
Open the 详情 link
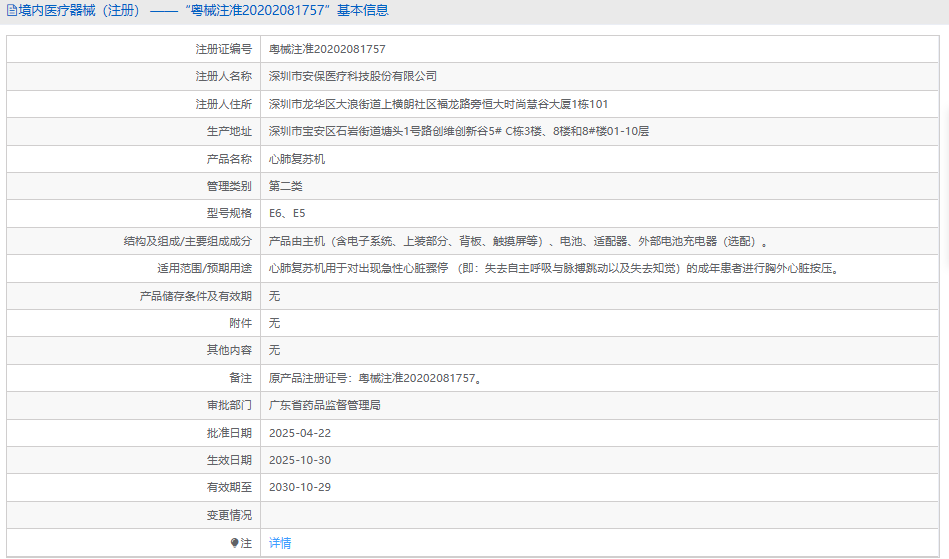click(280, 543)
